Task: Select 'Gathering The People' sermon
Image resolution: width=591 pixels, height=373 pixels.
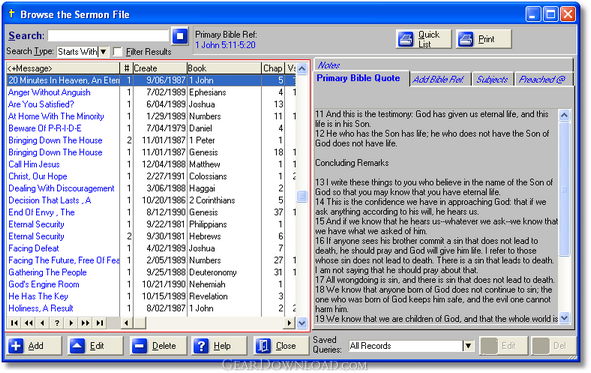Action: [47, 272]
